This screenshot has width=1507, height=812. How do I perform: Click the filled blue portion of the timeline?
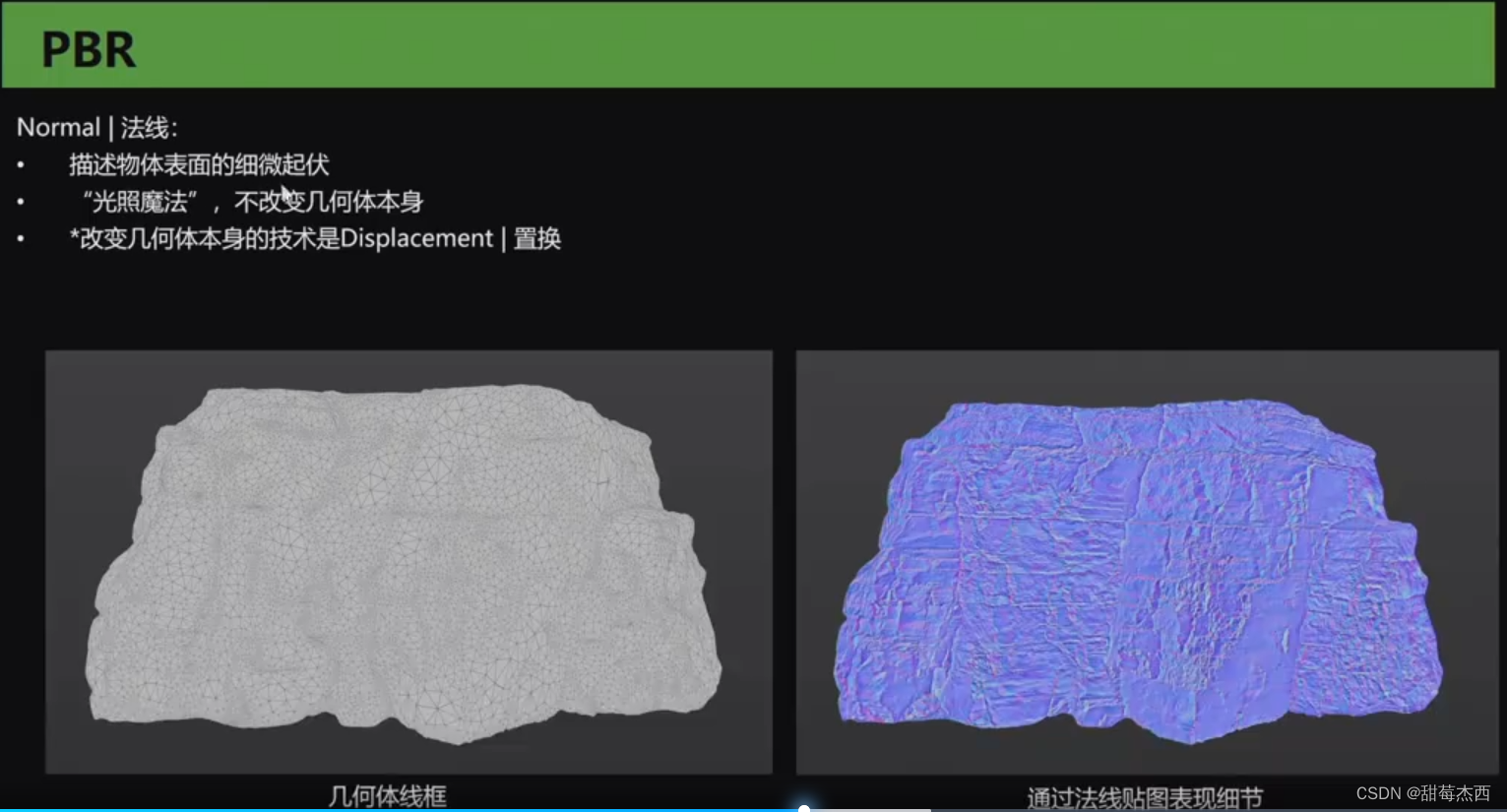click(394, 808)
